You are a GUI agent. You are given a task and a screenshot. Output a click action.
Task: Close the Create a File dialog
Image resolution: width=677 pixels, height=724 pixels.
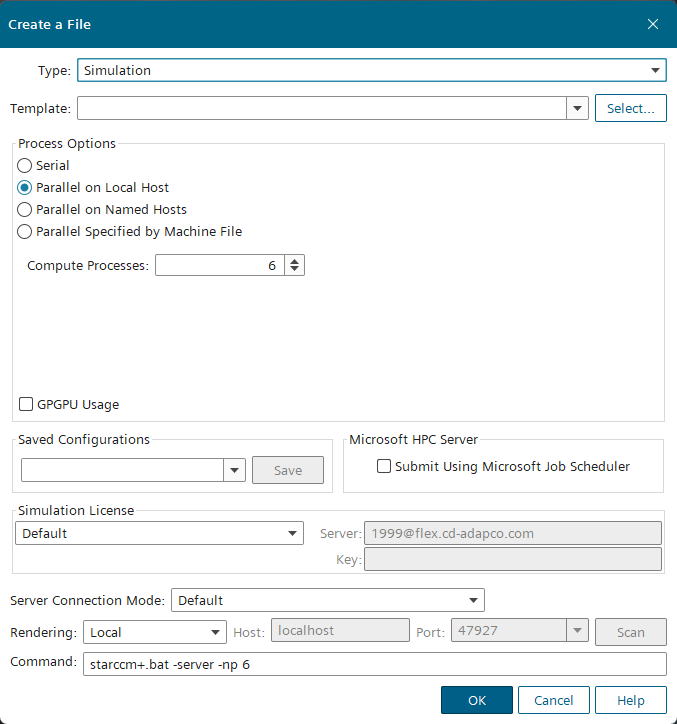pyautogui.click(x=652, y=24)
